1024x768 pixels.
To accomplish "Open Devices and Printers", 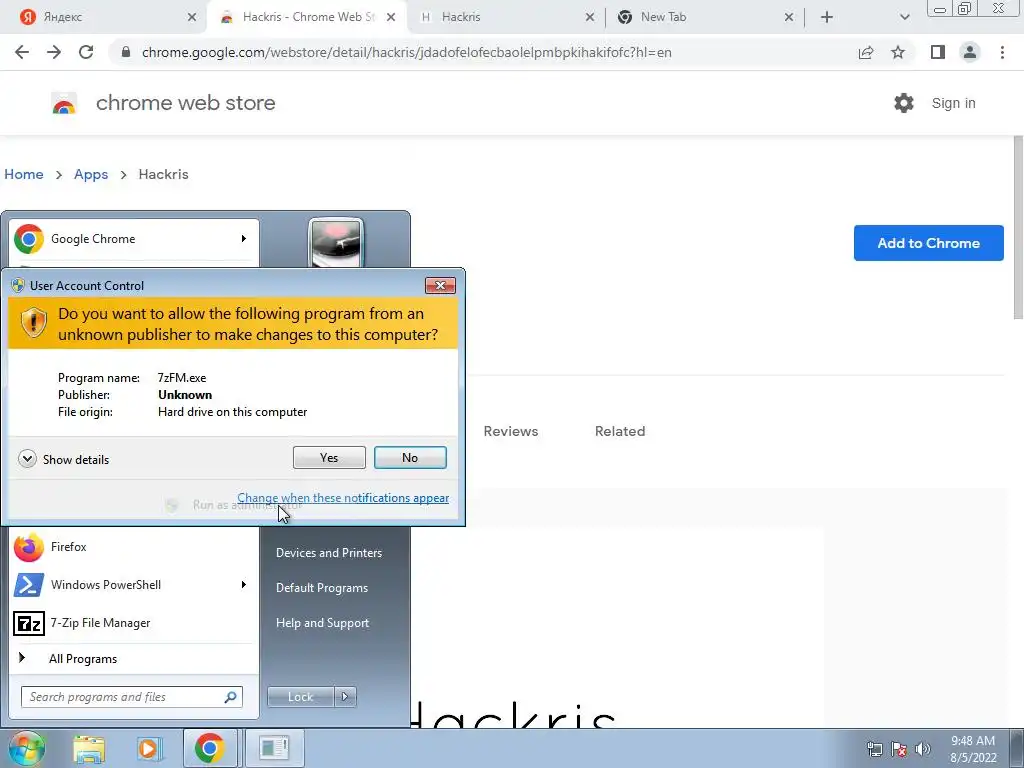I will pos(329,552).
